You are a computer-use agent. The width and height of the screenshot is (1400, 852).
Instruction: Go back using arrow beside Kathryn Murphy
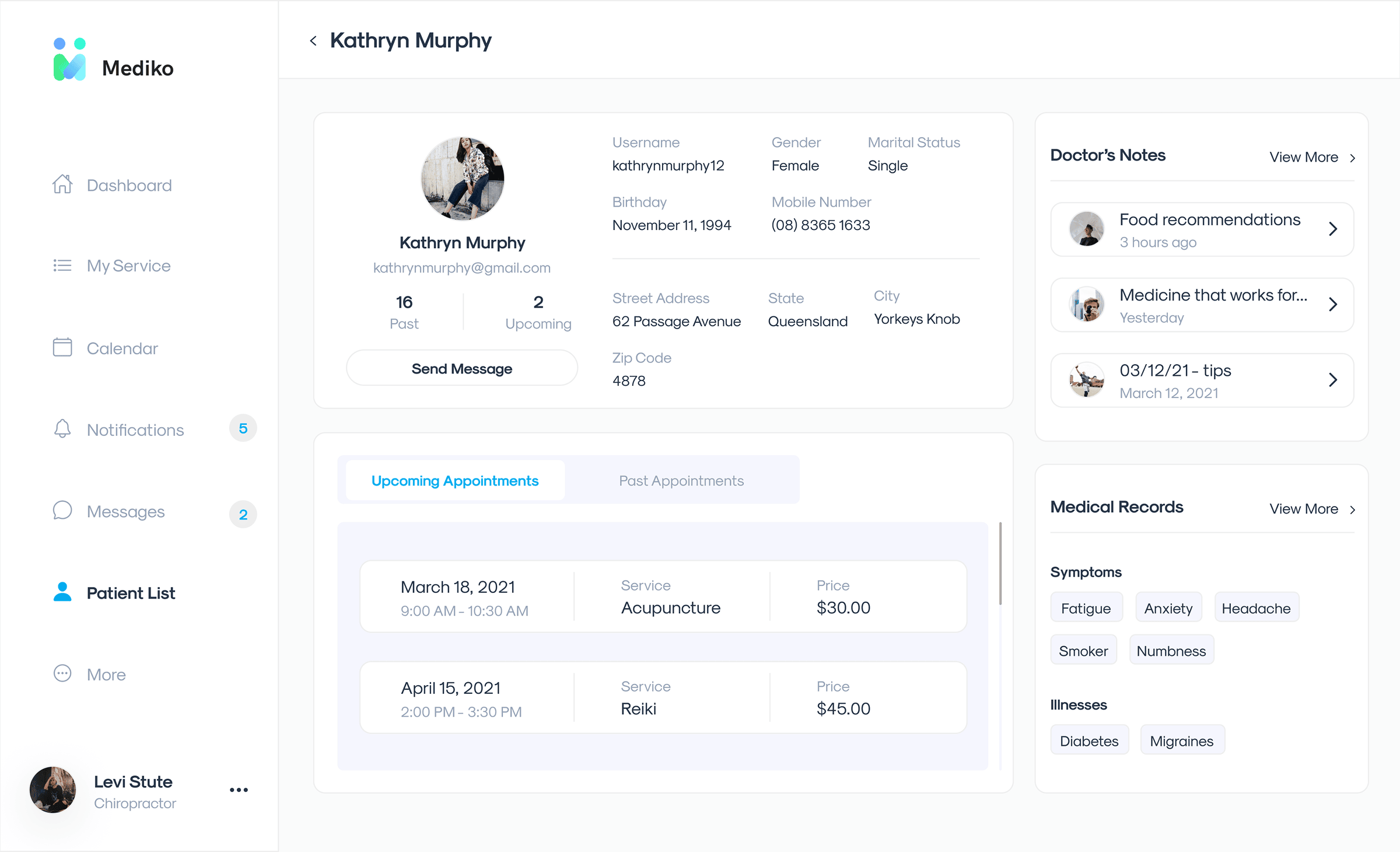tap(313, 41)
